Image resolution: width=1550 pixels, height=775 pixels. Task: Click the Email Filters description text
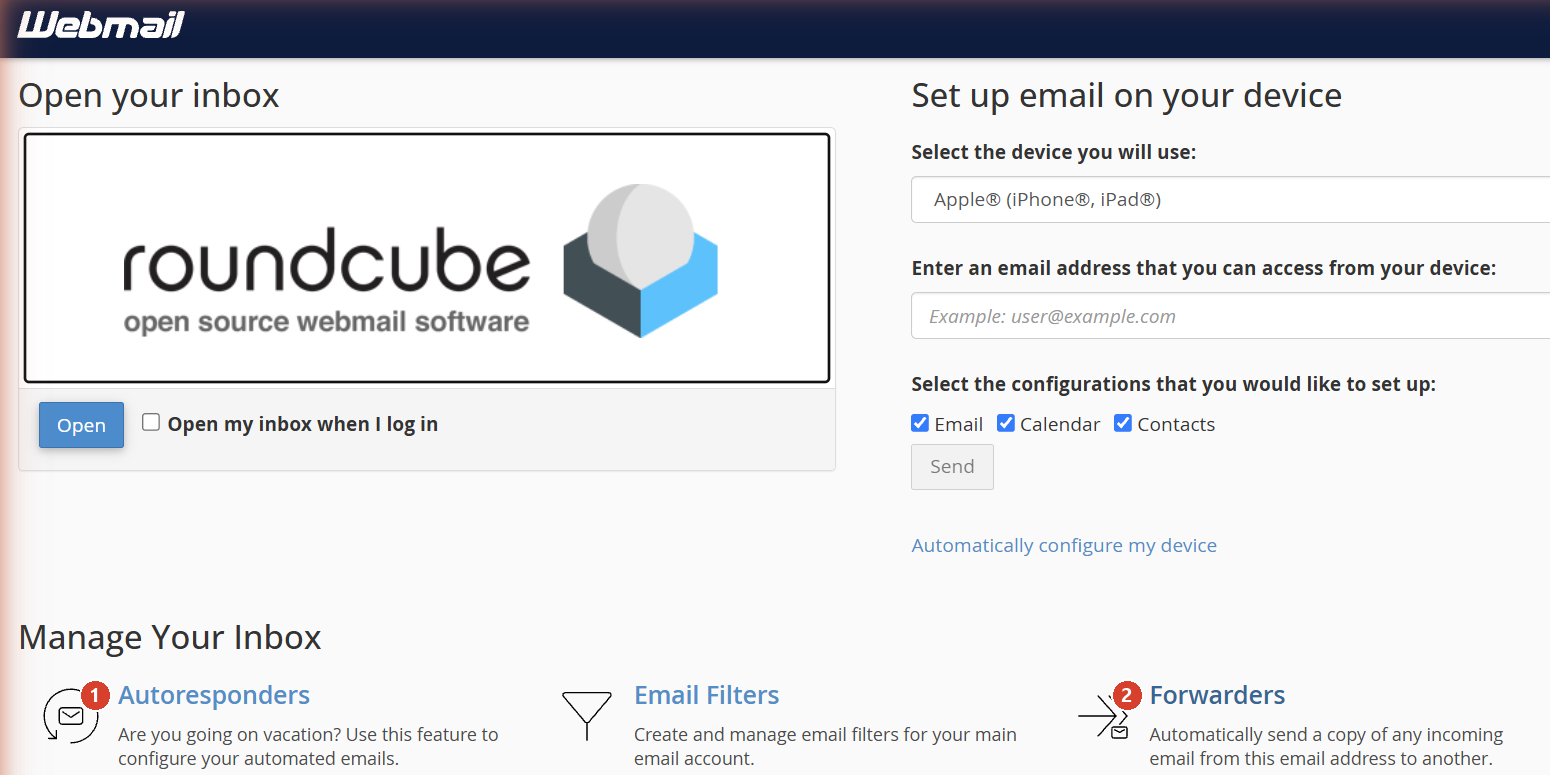tap(825, 747)
